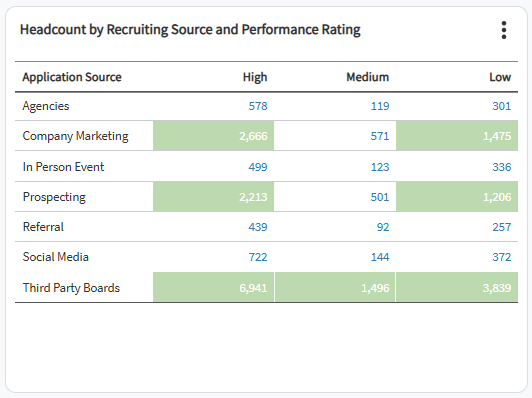This screenshot has width=532, height=398.
Task: Select Company Marketing High cell 2,666
Action: pos(213,136)
